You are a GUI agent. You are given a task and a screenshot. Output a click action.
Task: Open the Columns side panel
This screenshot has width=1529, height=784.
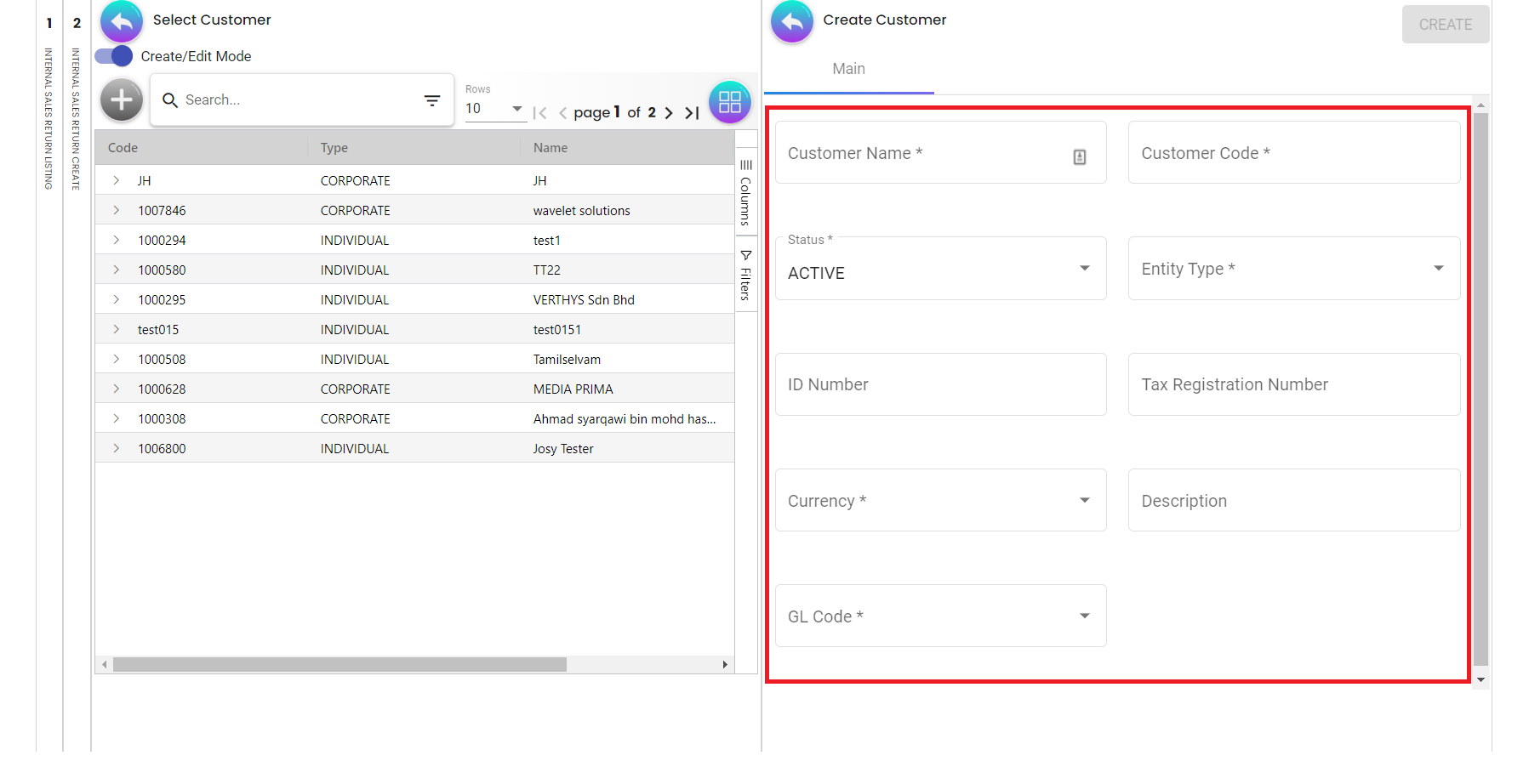coord(746,193)
